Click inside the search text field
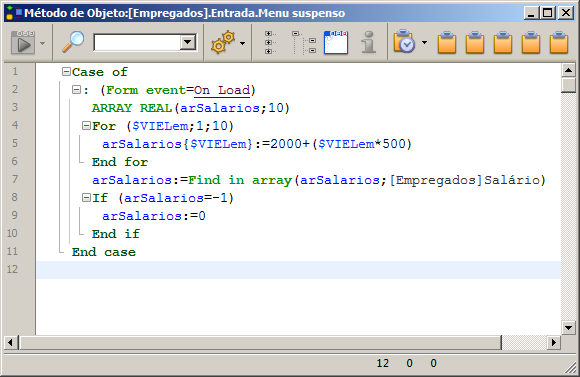The width and height of the screenshot is (580, 377). pyautogui.click(x=137, y=43)
